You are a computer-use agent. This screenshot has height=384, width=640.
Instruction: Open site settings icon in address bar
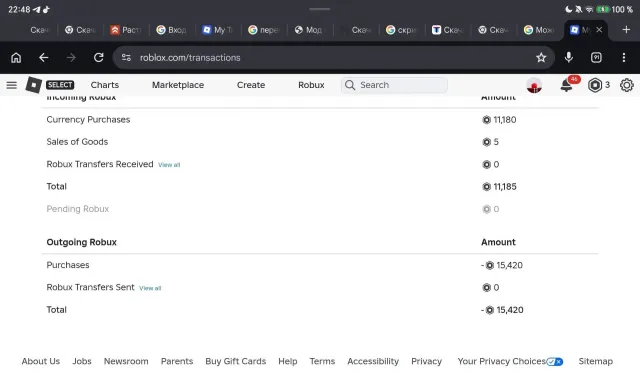(126, 58)
